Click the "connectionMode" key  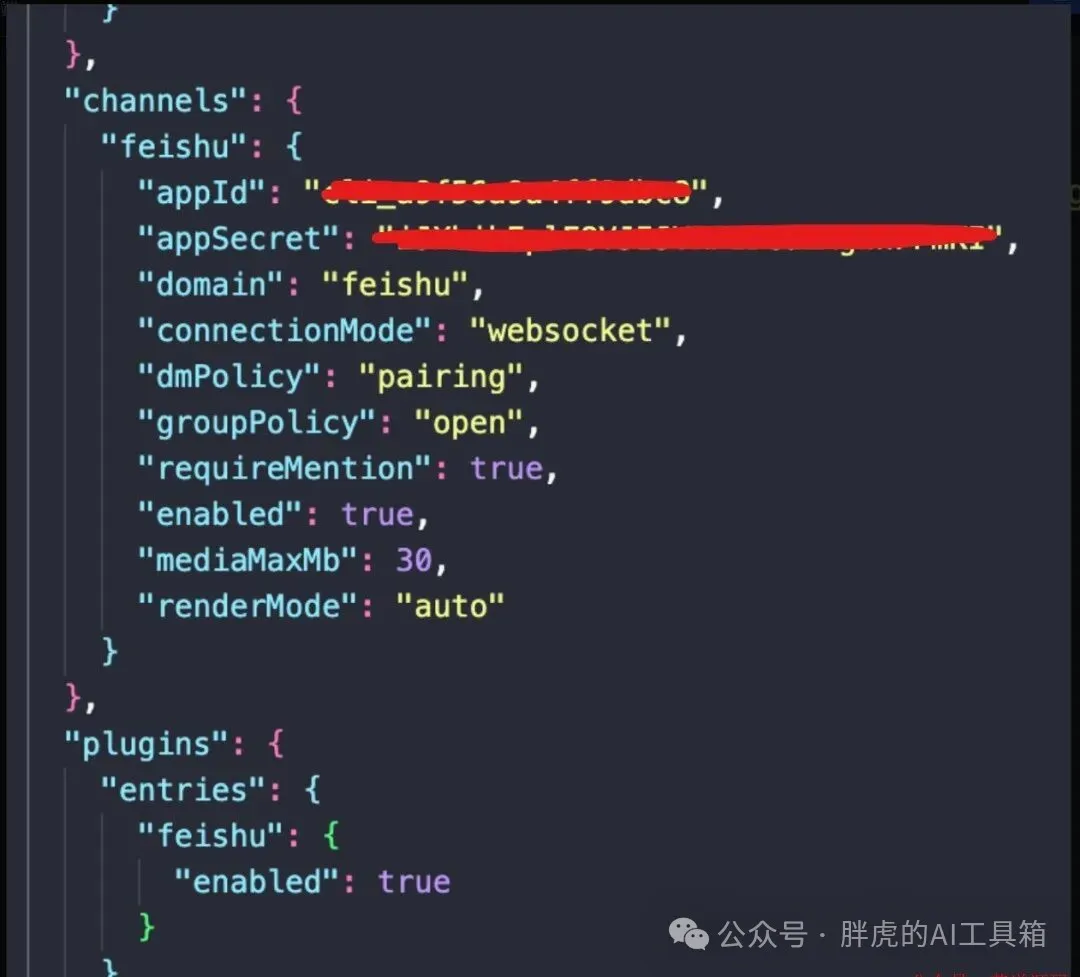click(285, 331)
